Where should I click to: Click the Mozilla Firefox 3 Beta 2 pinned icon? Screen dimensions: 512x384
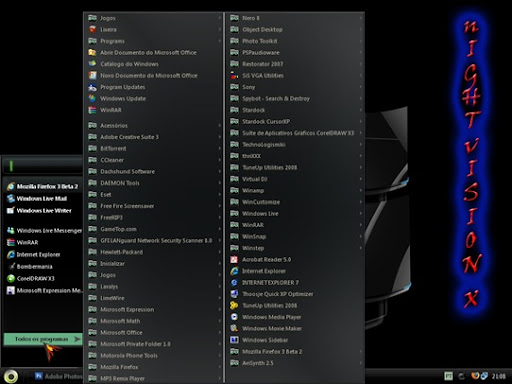(11, 187)
